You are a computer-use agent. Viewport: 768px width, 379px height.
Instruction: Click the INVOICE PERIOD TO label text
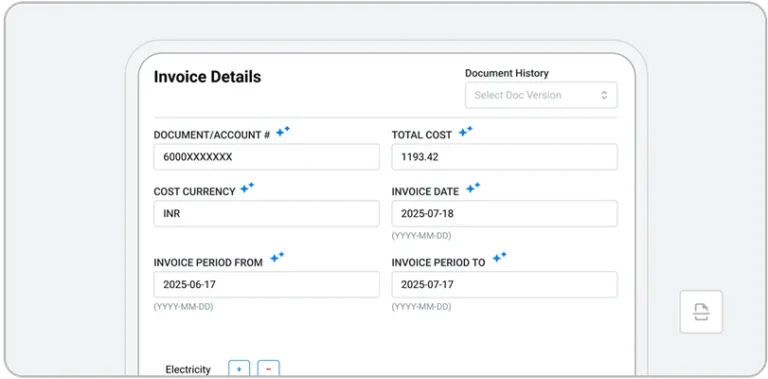tap(438, 262)
